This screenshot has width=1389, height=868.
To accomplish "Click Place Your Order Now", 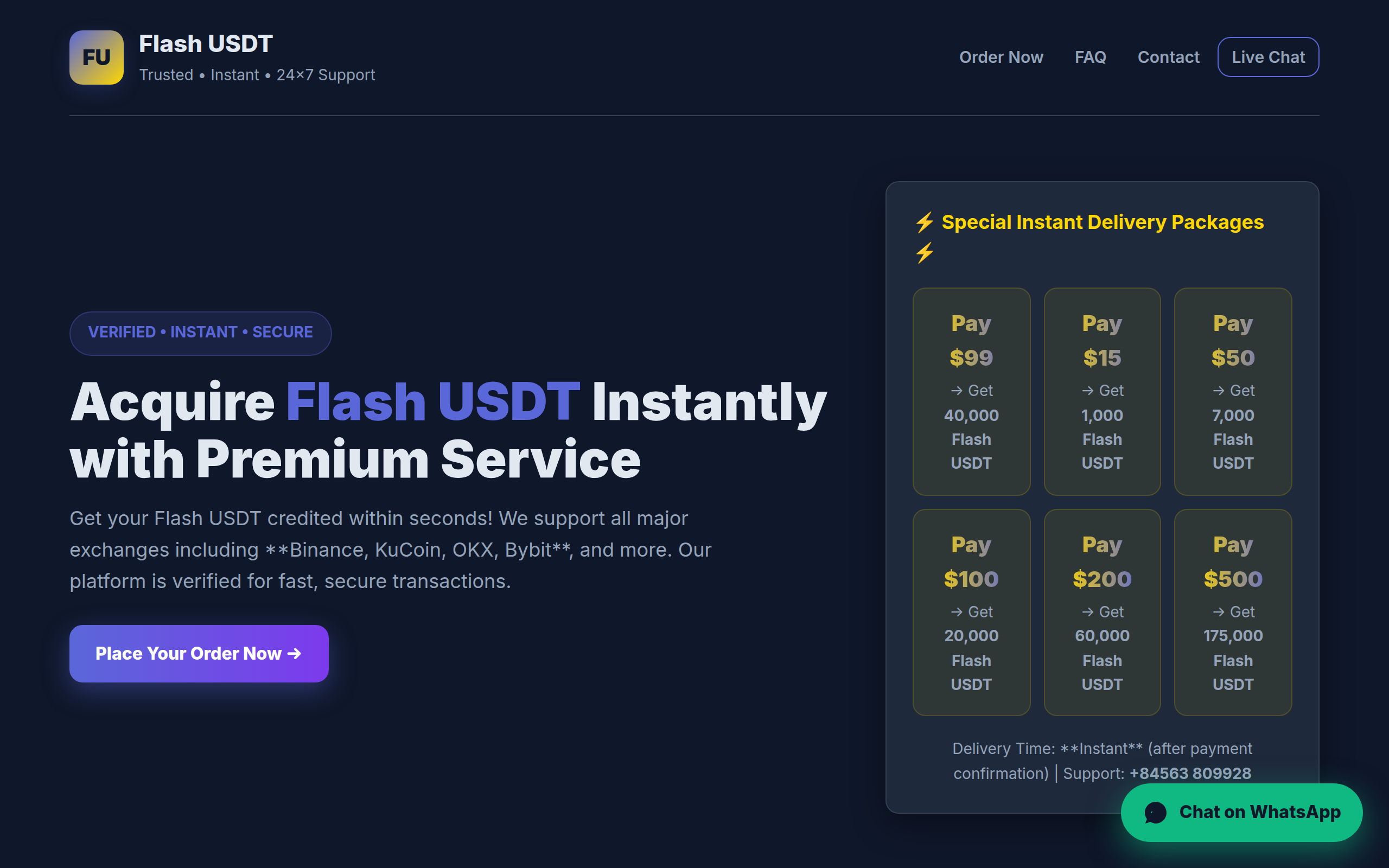I will [x=199, y=653].
